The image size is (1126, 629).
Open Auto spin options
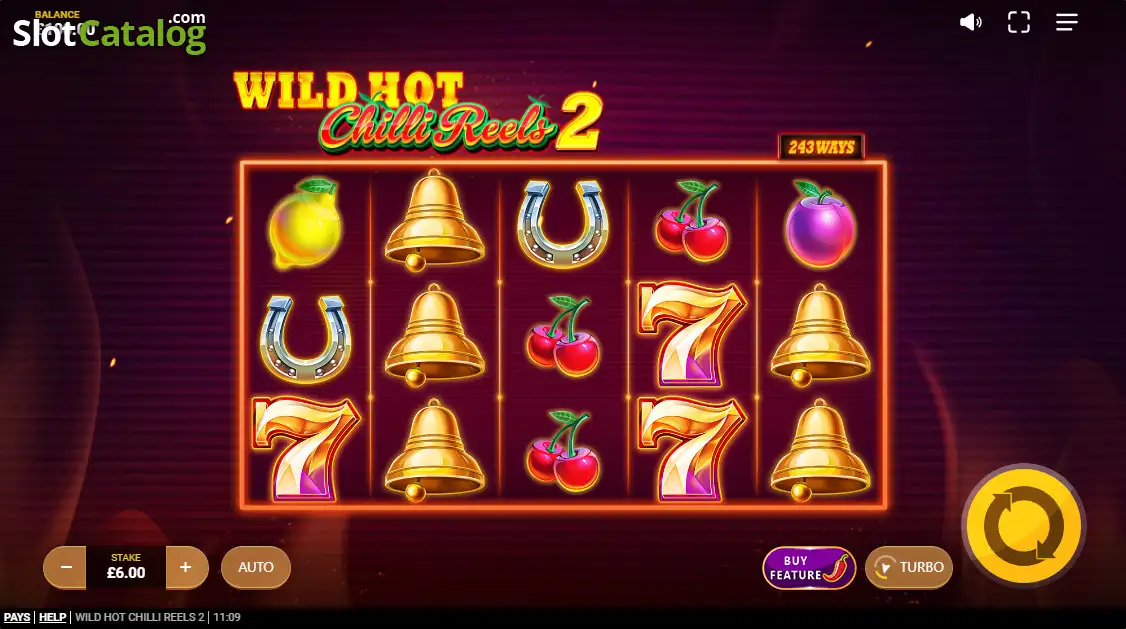[x=256, y=567]
